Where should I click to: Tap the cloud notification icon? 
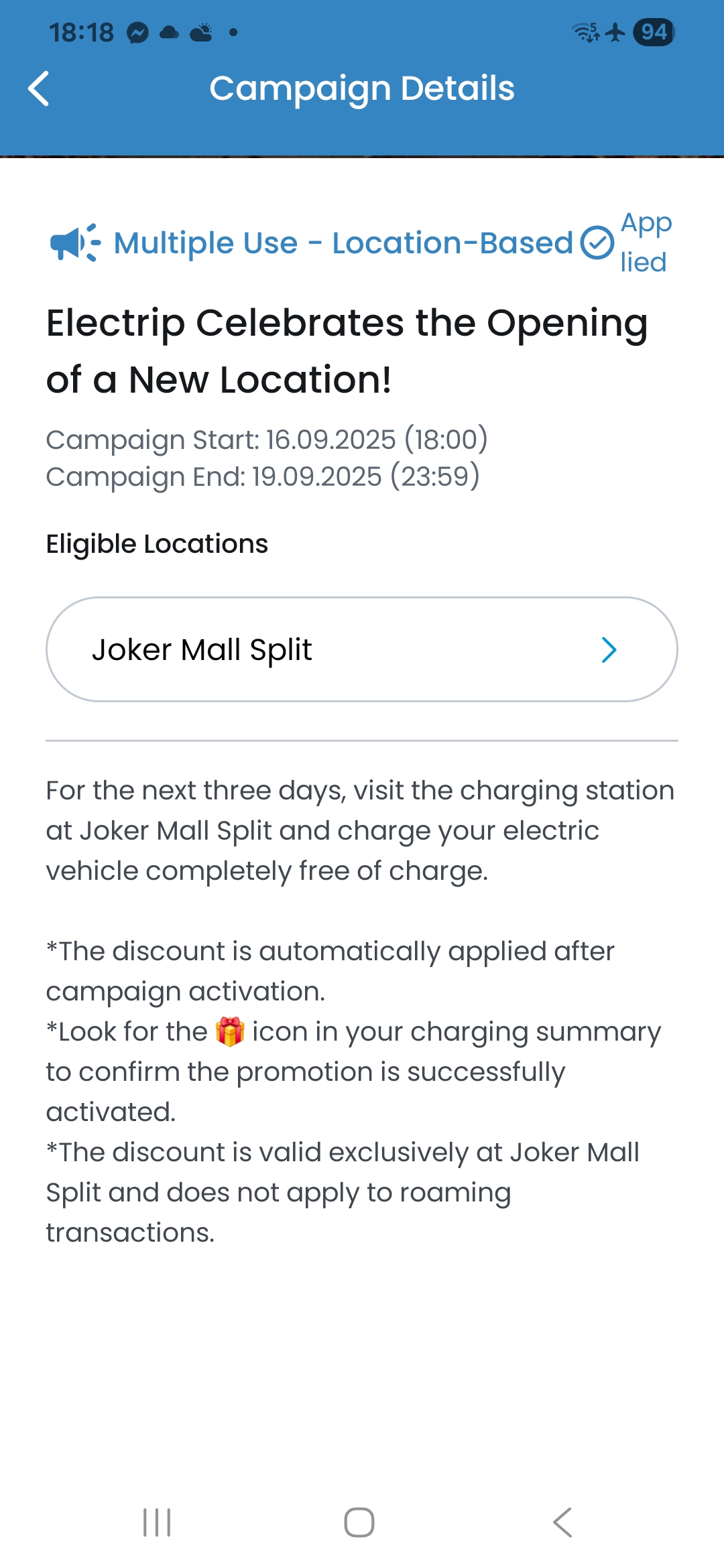coord(169,32)
